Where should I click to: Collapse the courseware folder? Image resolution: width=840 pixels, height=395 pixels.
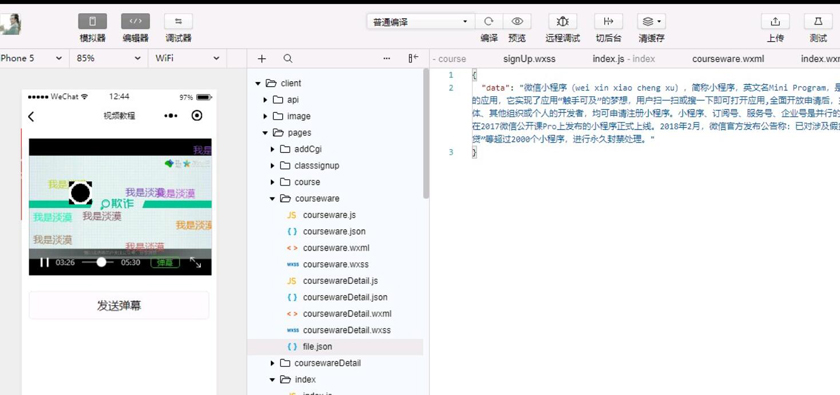[273, 199]
